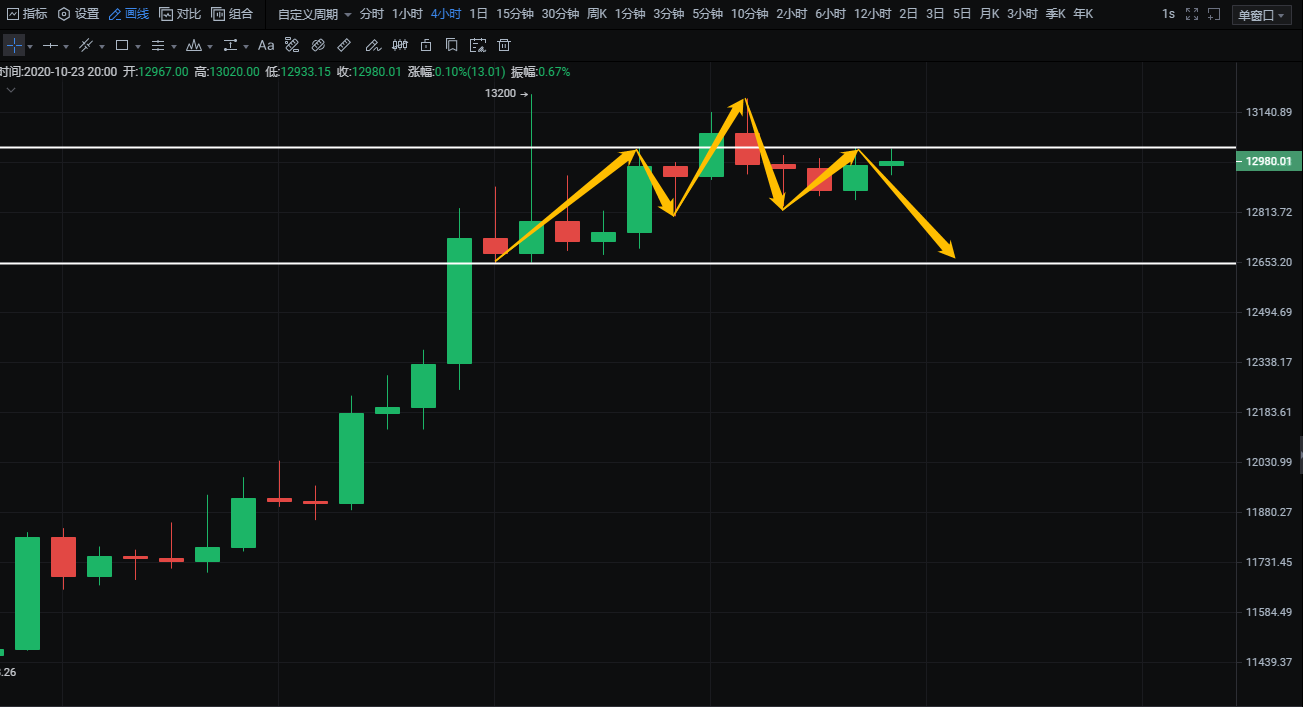Click the 12980.01 current price label
Viewport: 1303px width, 707px height.
[x=1268, y=161]
